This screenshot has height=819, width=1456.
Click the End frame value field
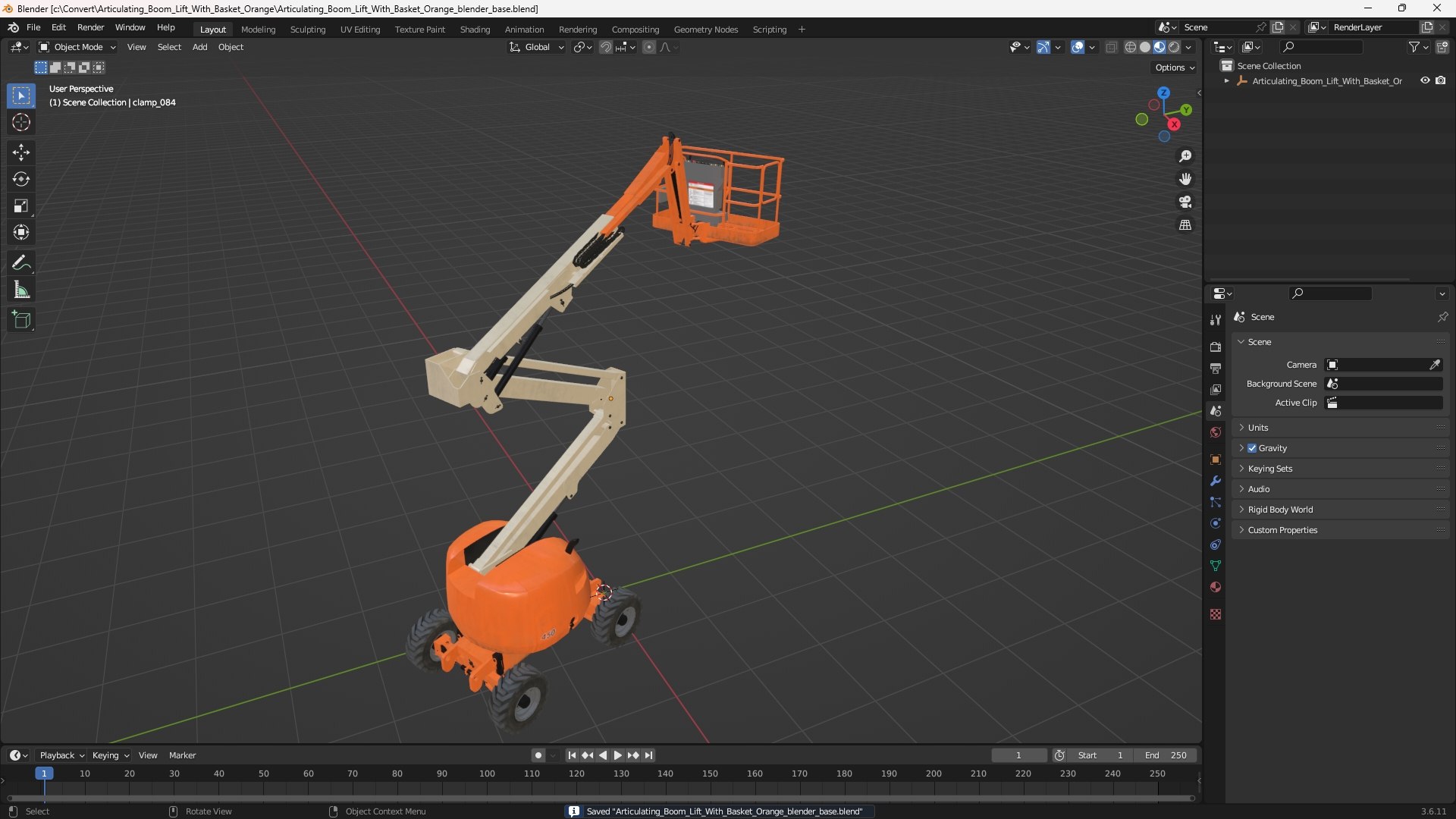pyautogui.click(x=1166, y=755)
